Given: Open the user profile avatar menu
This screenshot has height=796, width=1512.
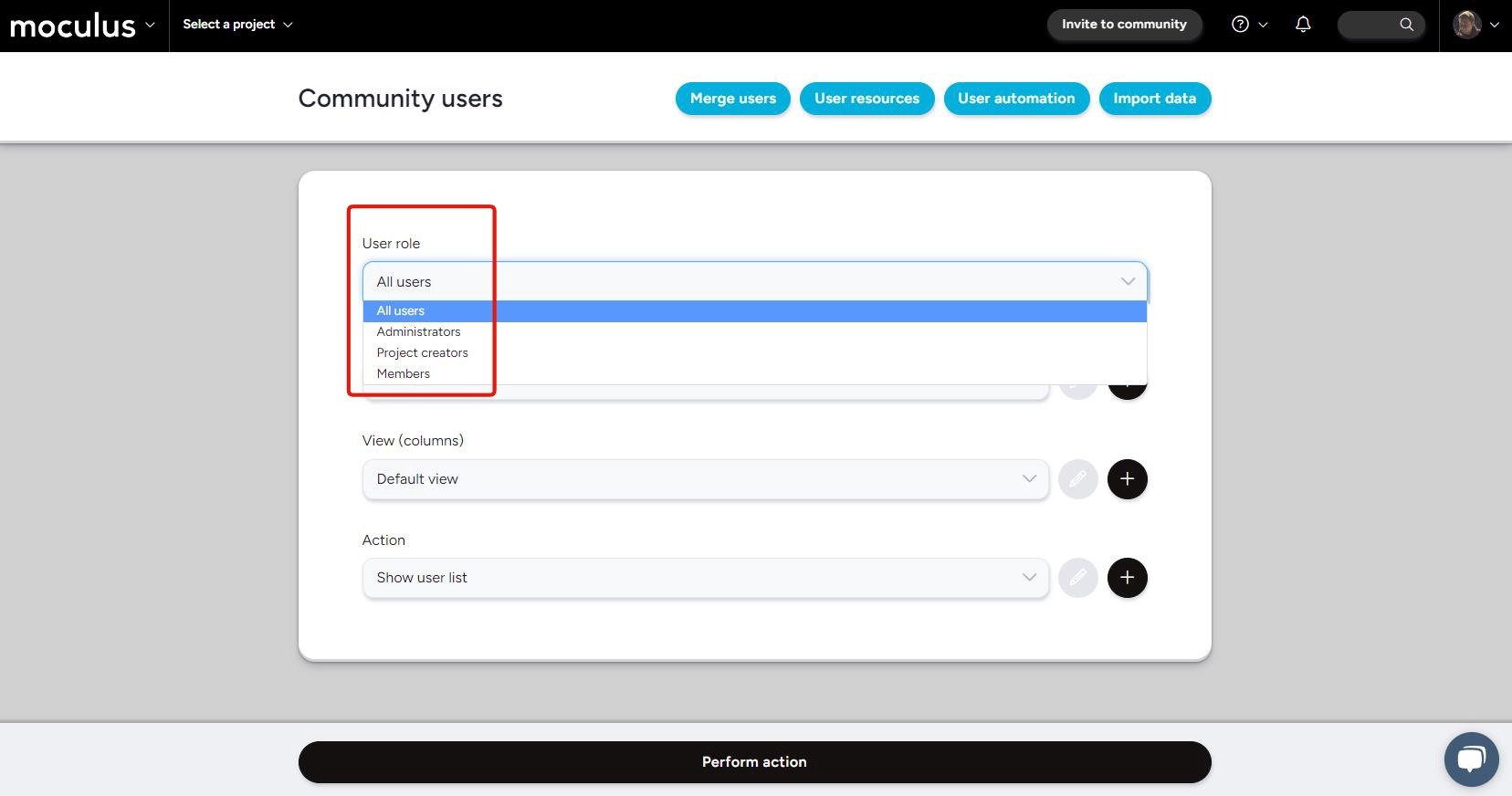Looking at the screenshot, I should pos(1475,25).
